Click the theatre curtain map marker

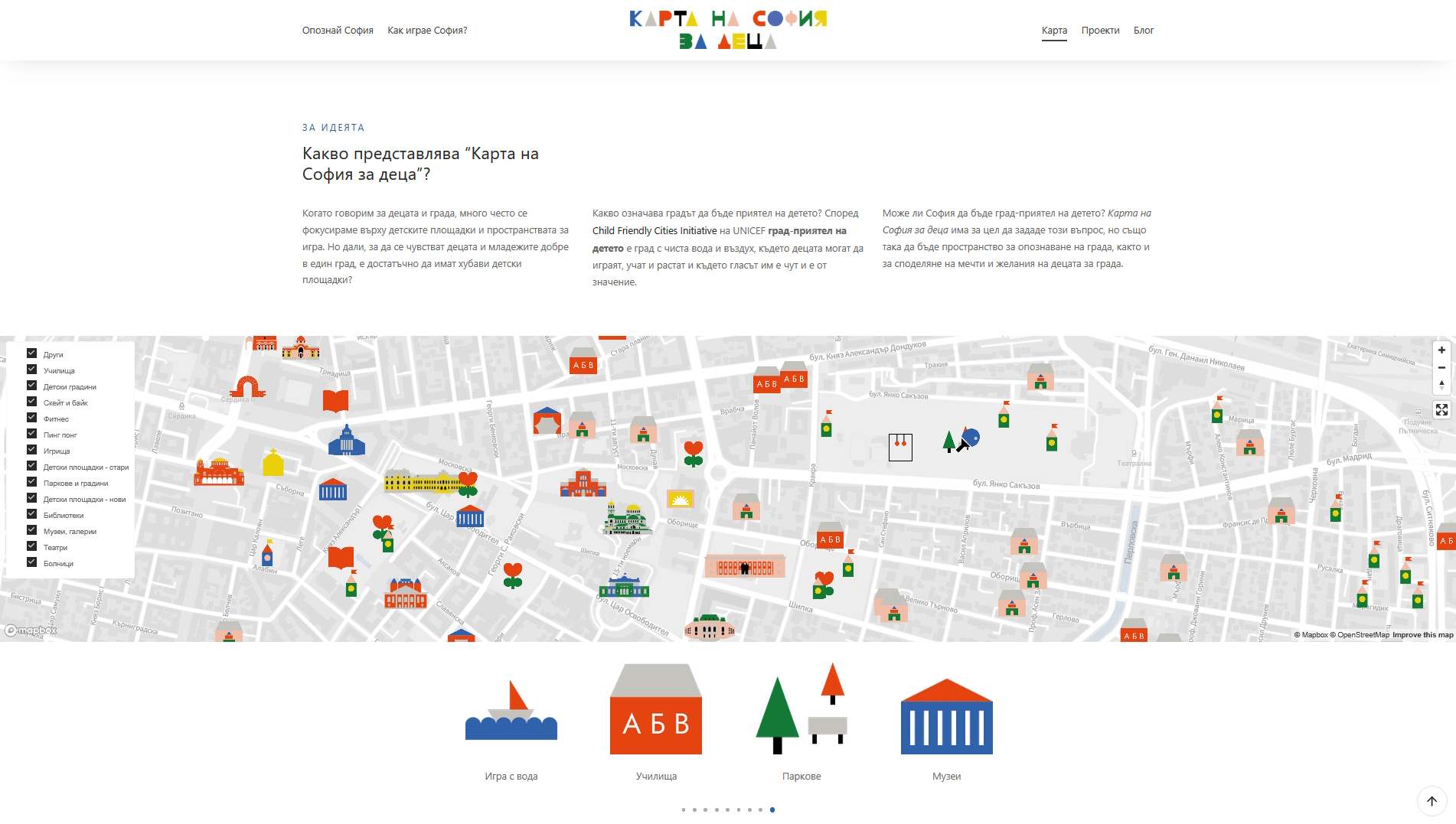547,421
